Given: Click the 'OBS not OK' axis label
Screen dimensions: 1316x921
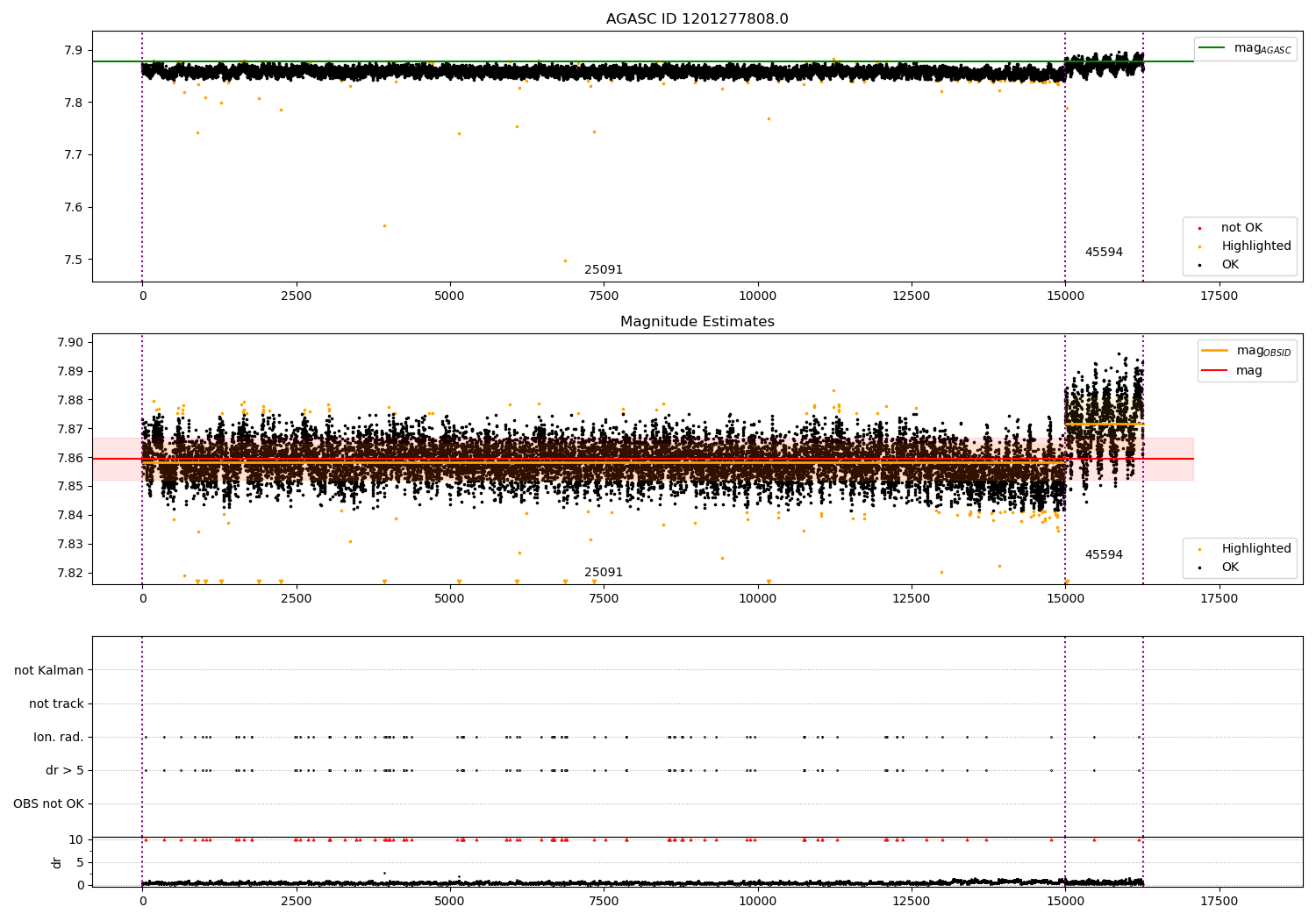Looking at the screenshot, I should (48, 804).
